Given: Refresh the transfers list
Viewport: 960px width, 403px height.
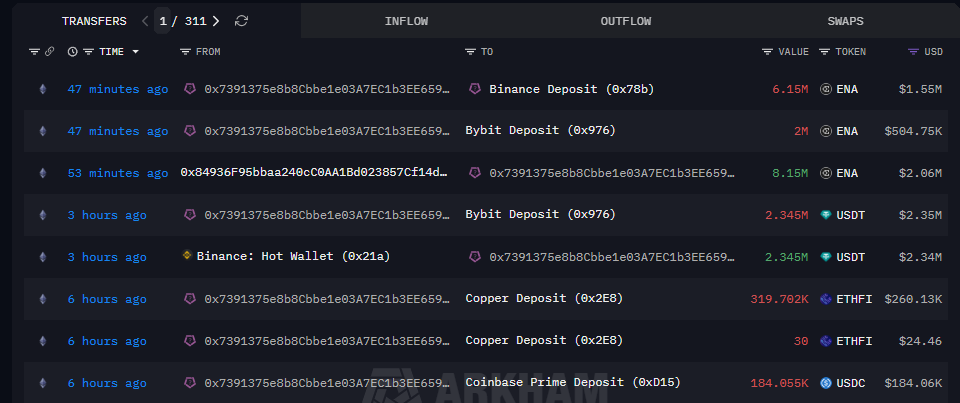Looking at the screenshot, I should 241,20.
